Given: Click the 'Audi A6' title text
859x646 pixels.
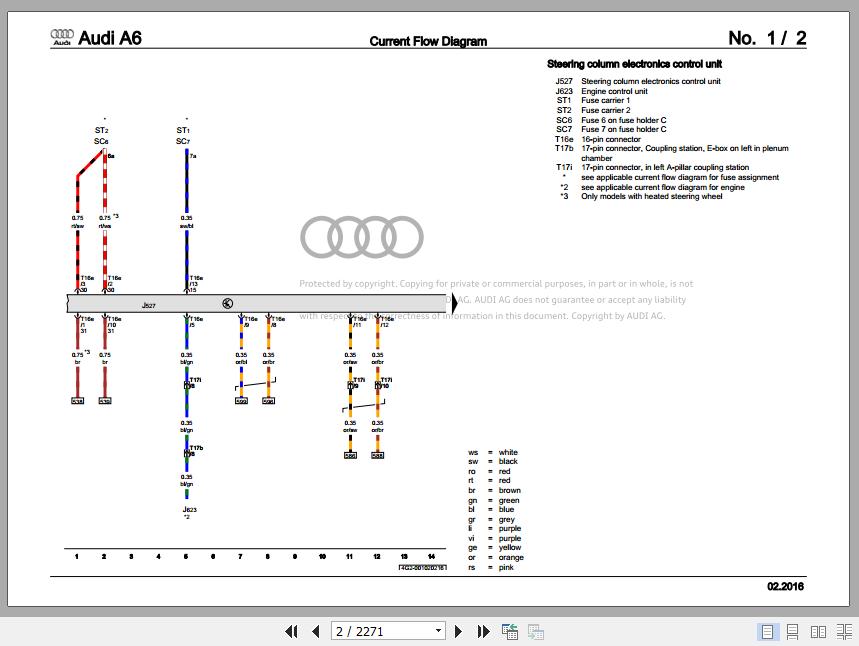Looking at the screenshot, I should tap(110, 38).
